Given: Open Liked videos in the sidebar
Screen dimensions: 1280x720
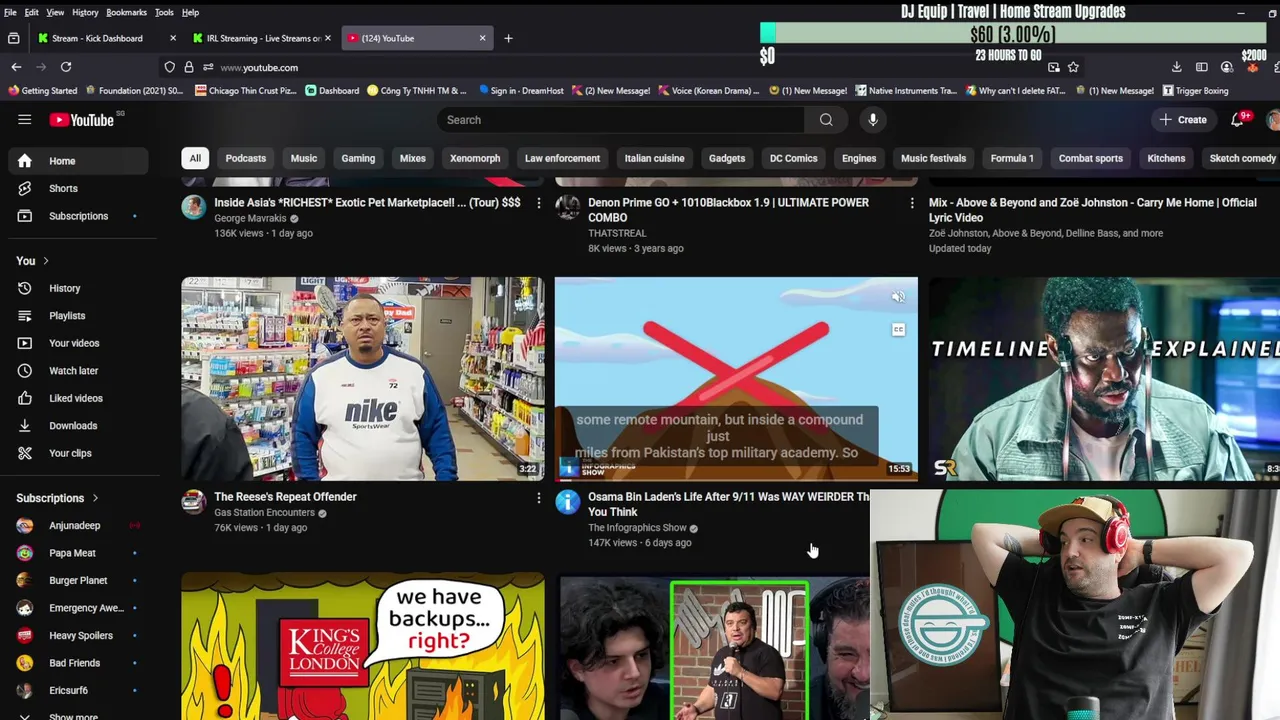Looking at the screenshot, I should tap(79, 398).
